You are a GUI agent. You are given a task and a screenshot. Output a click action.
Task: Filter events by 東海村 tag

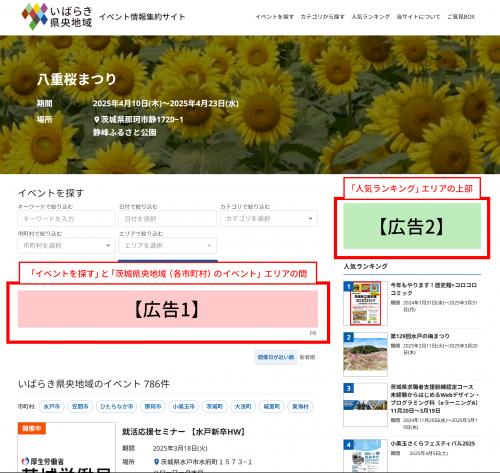point(300,407)
